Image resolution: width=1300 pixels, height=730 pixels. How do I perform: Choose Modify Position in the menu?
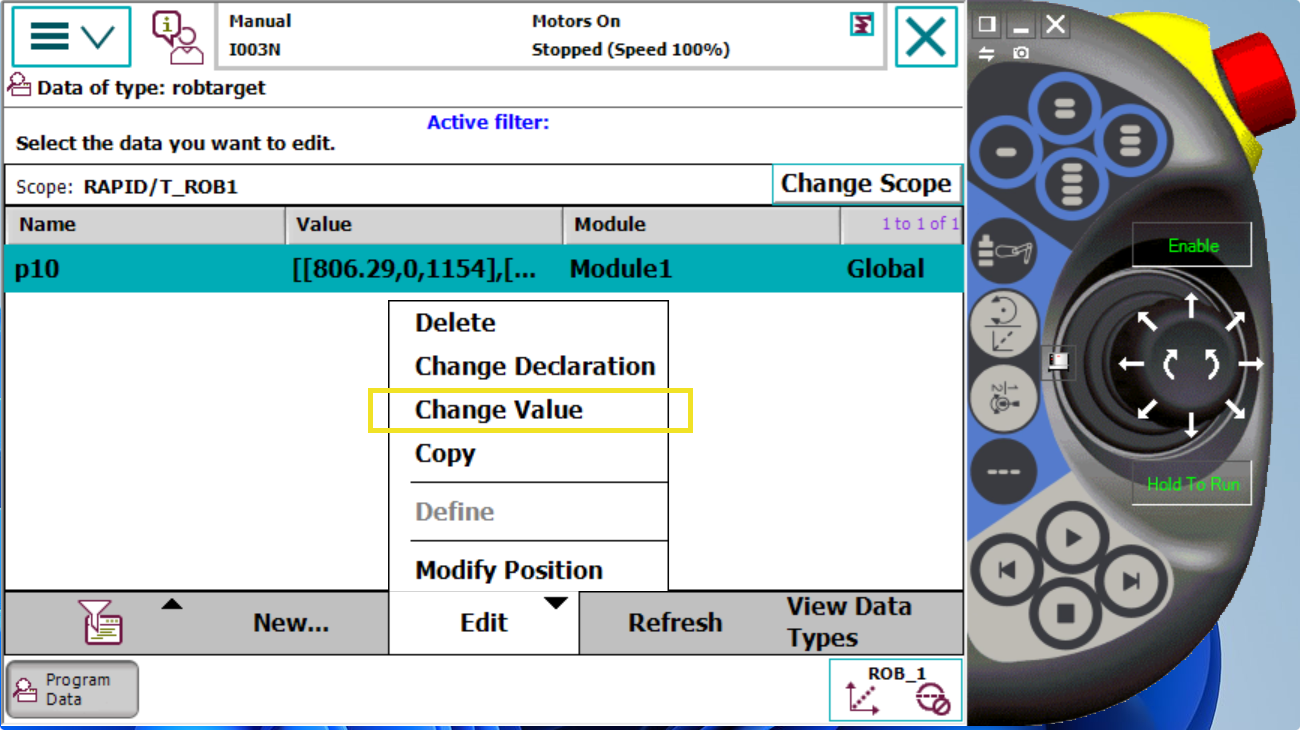(x=509, y=570)
